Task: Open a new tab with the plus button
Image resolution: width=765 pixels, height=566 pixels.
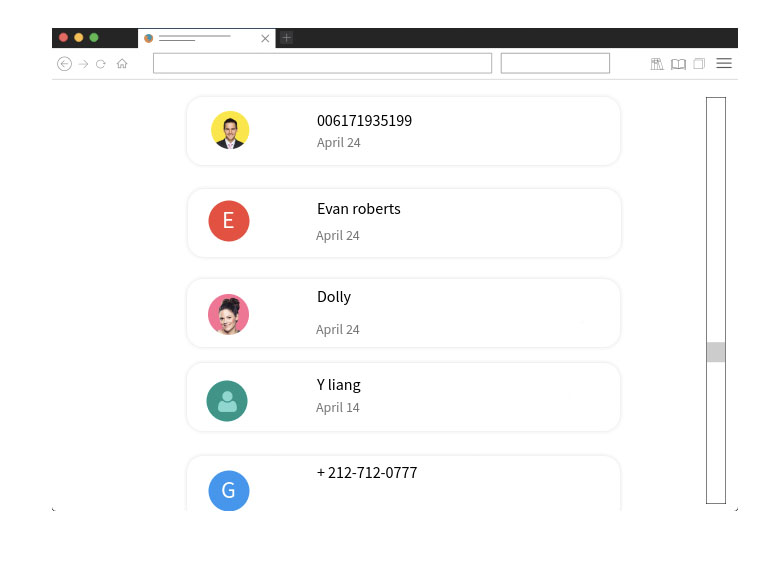Action: pos(287,38)
